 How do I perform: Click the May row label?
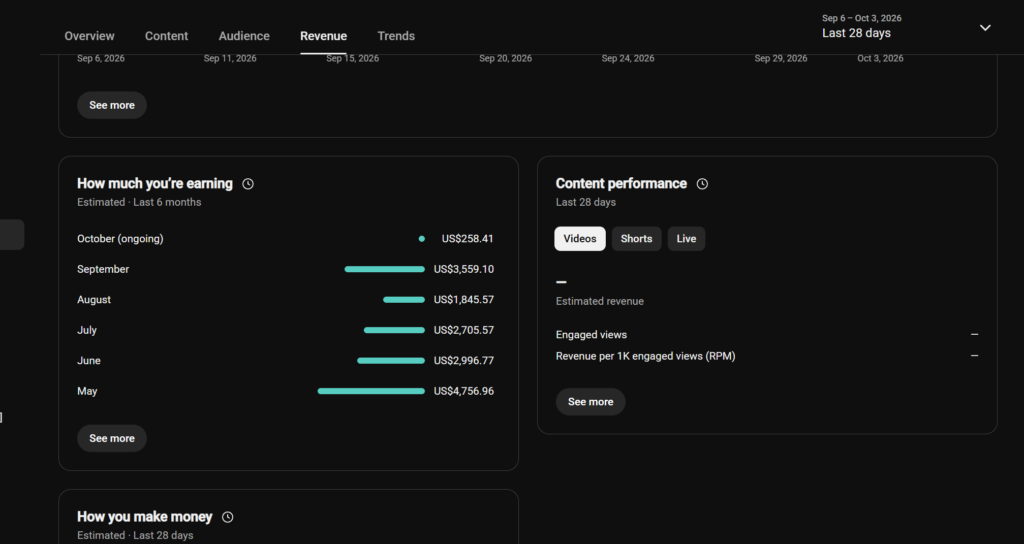(87, 391)
